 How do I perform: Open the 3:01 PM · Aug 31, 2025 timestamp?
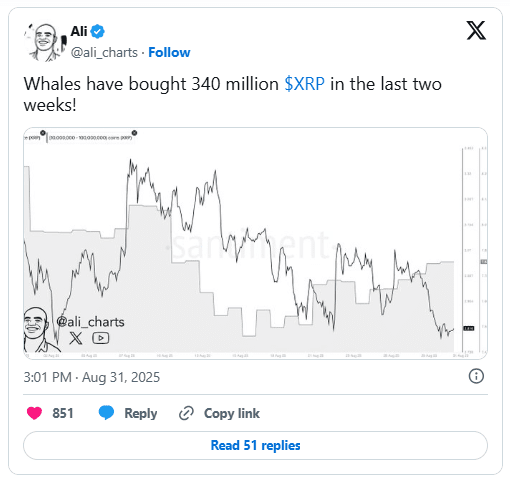tap(92, 377)
